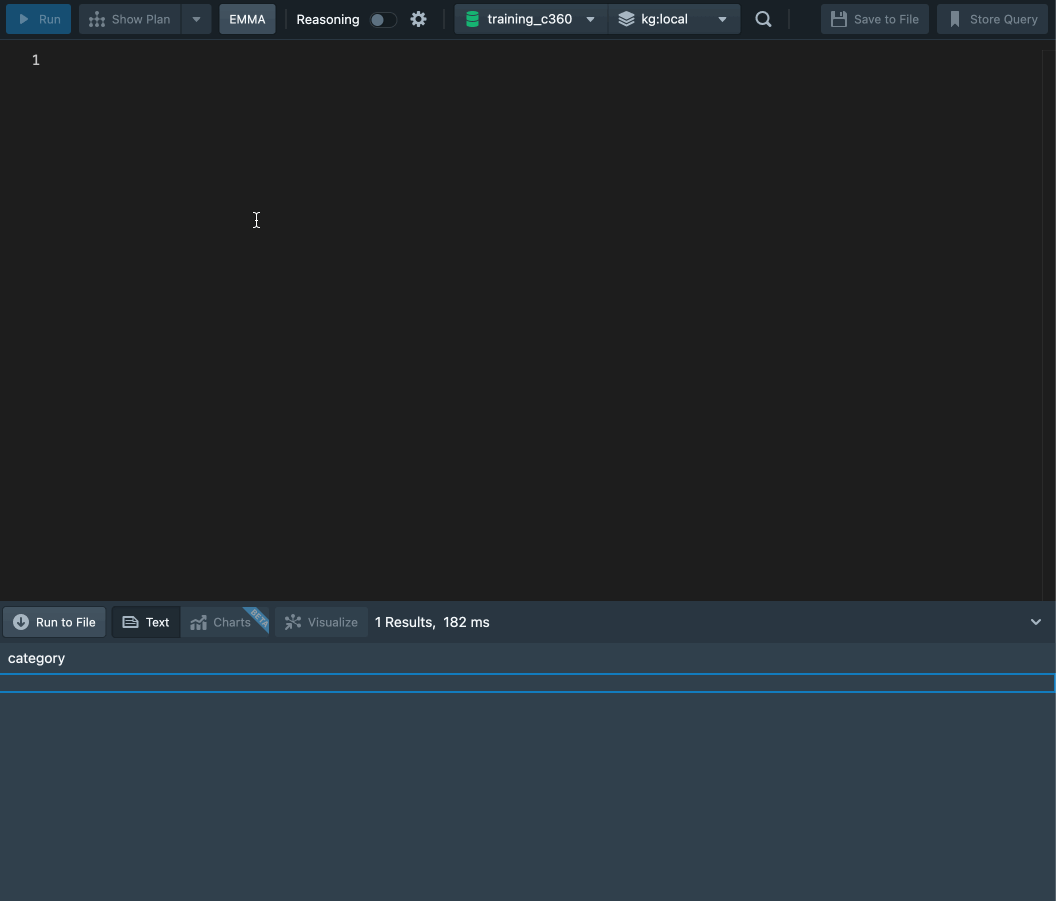Click the Save to File disk icon
Viewport: 1056px width, 901px height.
point(839,19)
